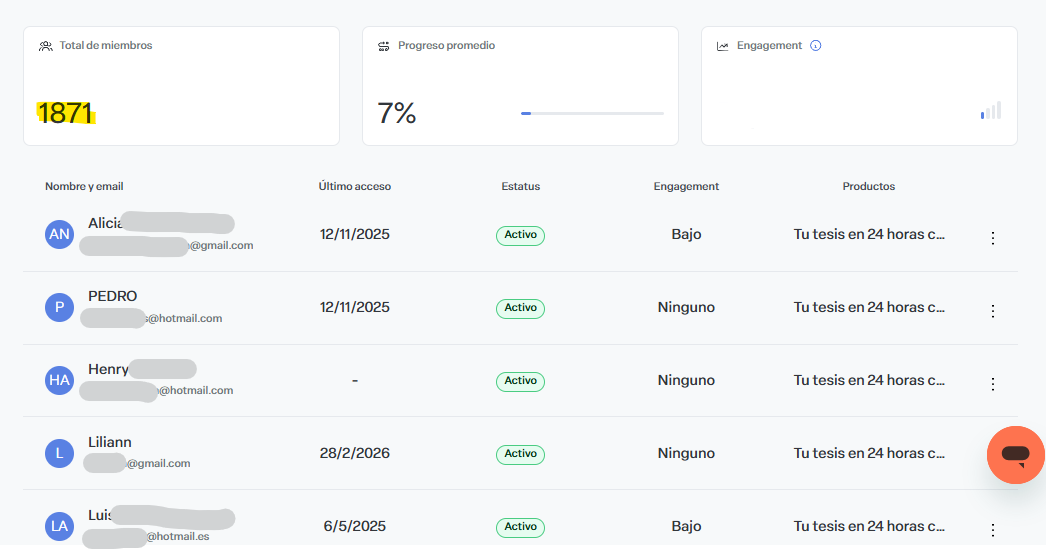Click the Tu tesis product in Luis's row

(869, 526)
